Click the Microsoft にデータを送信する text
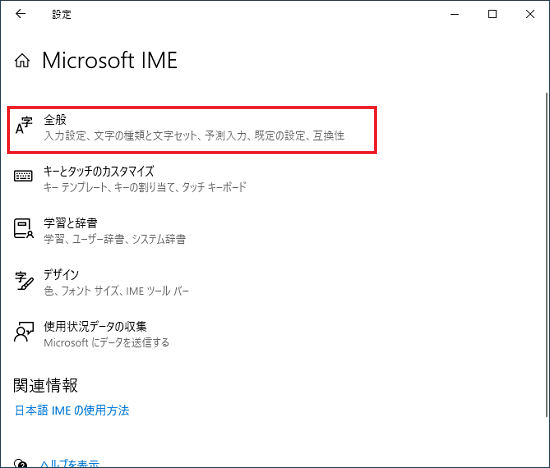550x468 pixels. (106, 342)
